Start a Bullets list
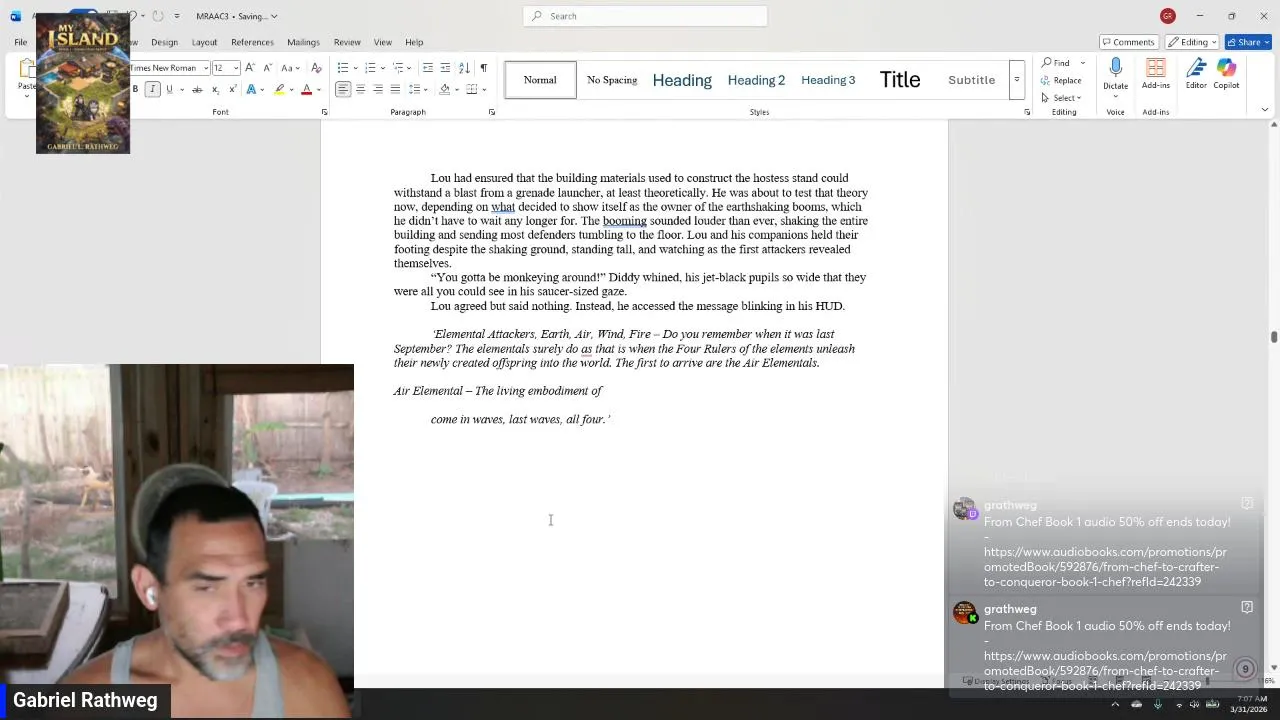 coord(343,68)
